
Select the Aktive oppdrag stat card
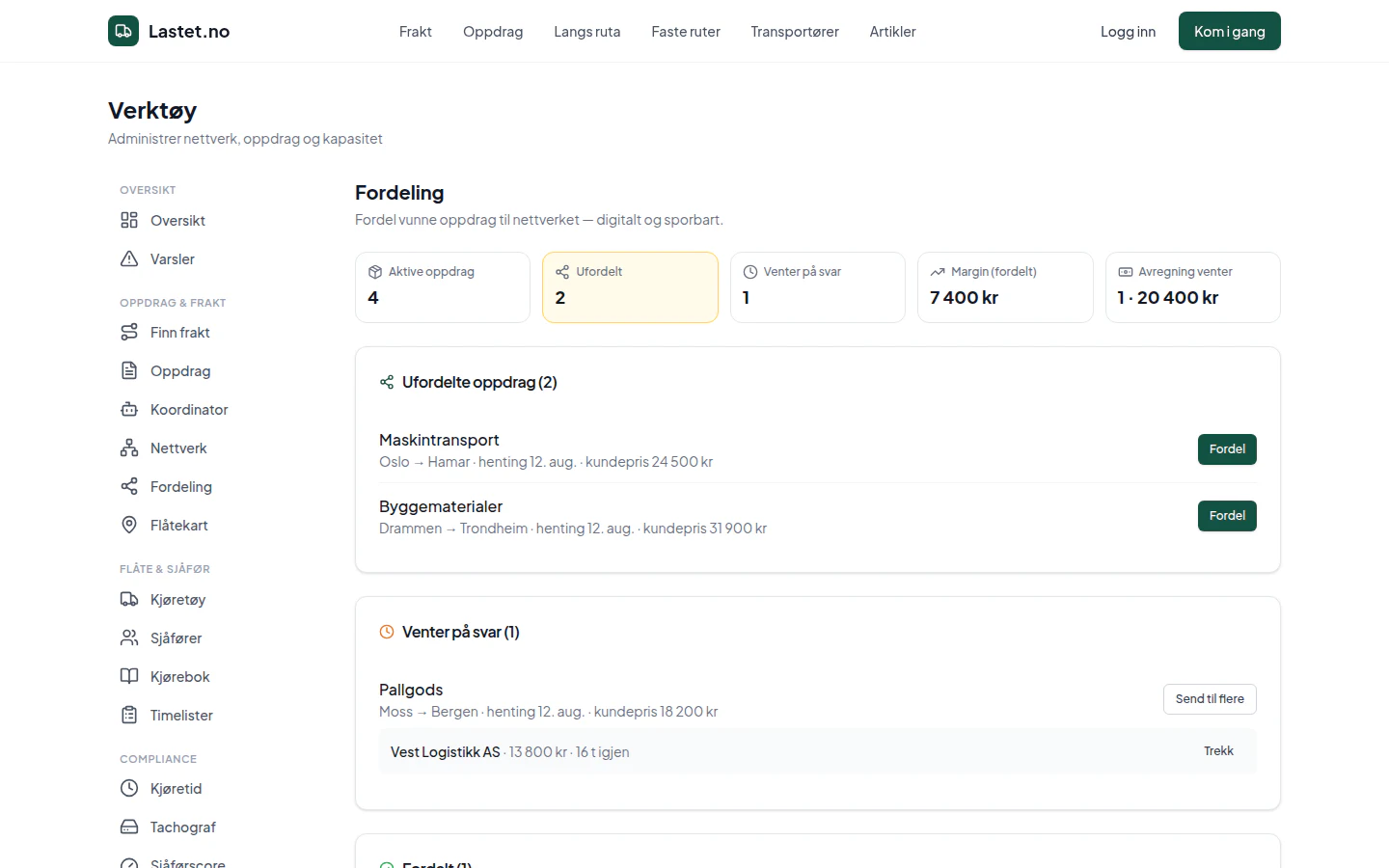443,287
